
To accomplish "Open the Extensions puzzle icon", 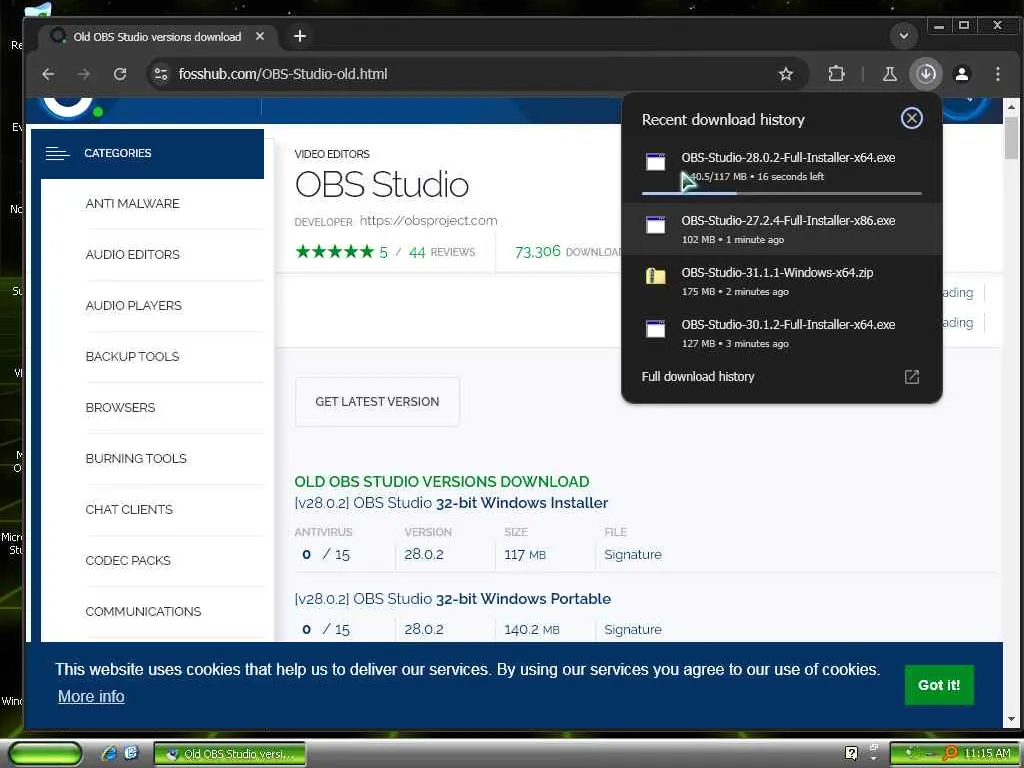I will [x=836, y=74].
